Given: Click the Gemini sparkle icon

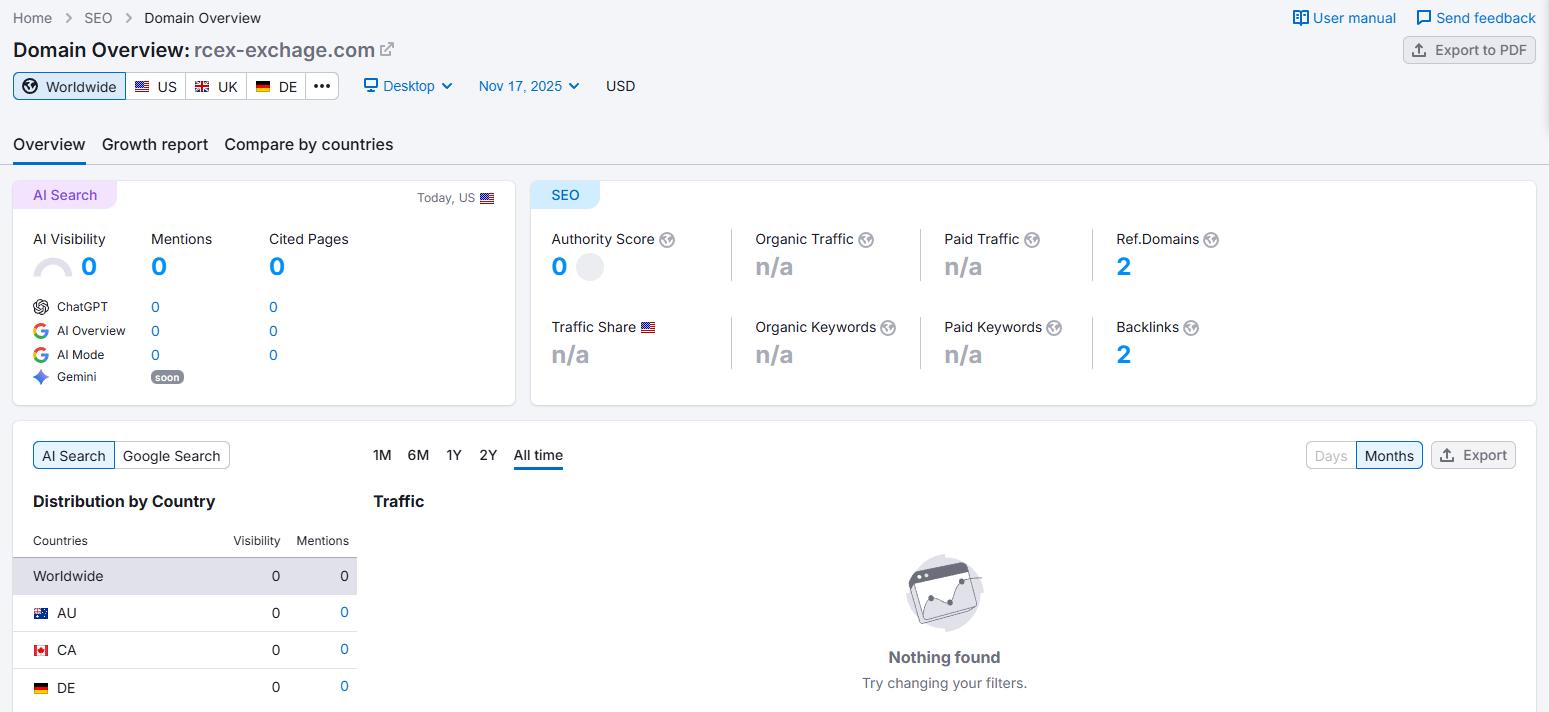Looking at the screenshot, I should (x=41, y=377).
